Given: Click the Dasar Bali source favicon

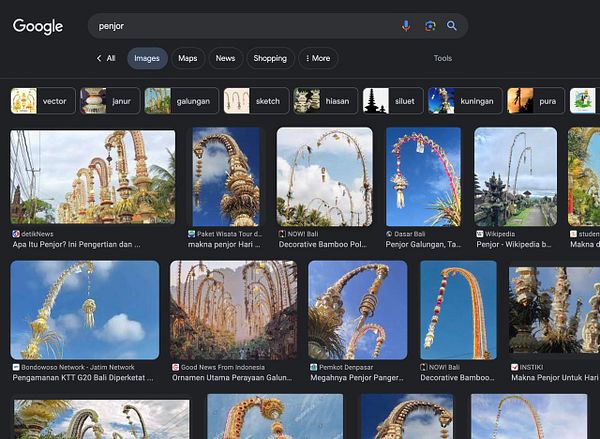Looking at the screenshot, I should (x=389, y=234).
